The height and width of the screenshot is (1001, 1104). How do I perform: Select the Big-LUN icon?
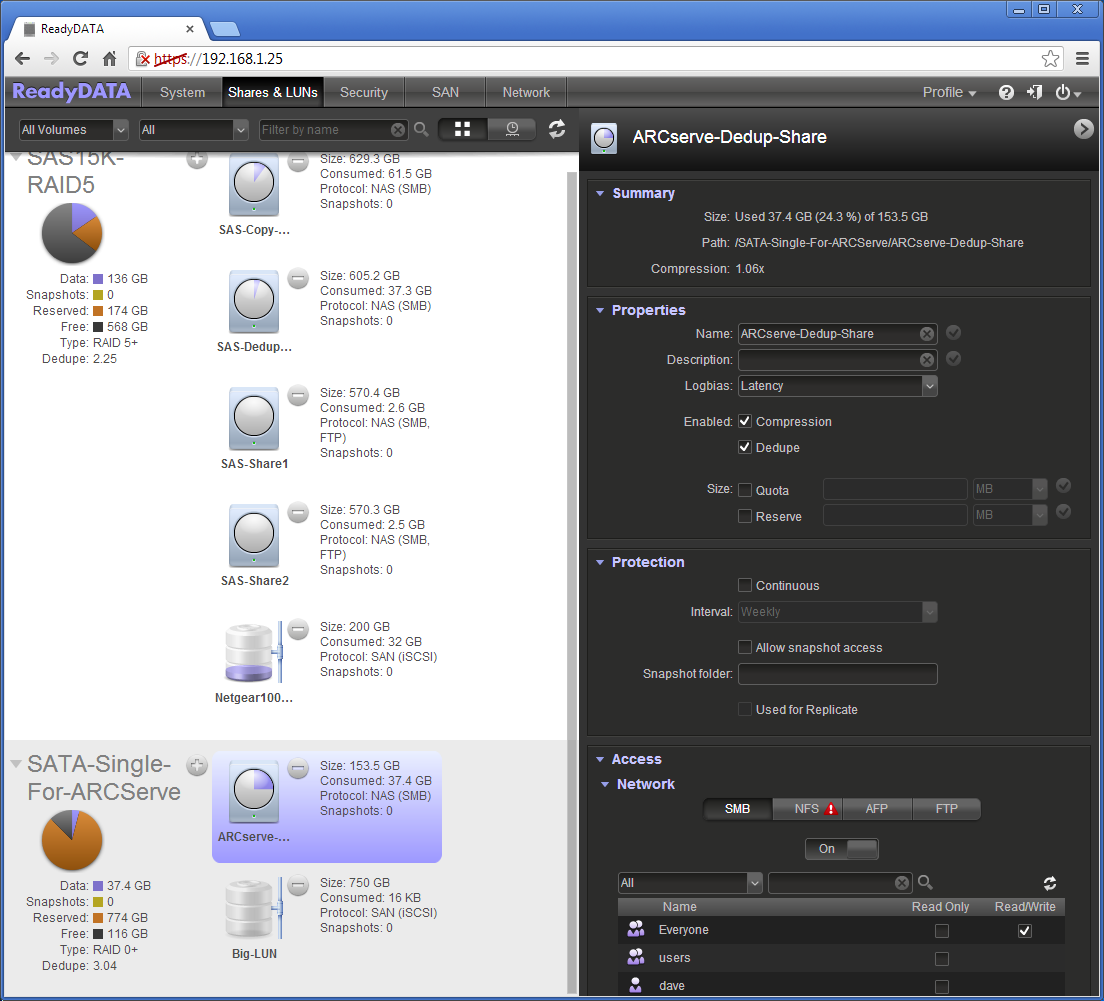(253, 909)
